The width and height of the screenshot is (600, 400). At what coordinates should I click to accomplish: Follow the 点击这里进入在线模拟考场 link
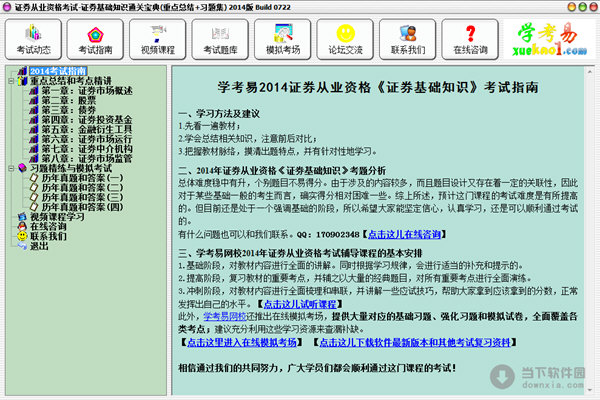pos(242,342)
